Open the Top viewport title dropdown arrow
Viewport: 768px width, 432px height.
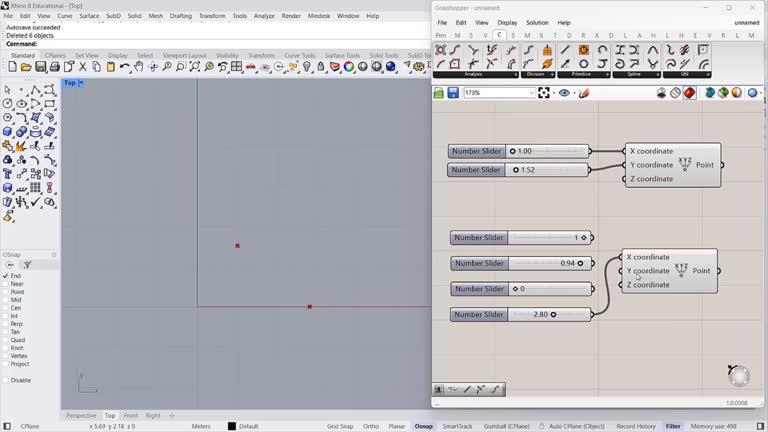coord(81,83)
